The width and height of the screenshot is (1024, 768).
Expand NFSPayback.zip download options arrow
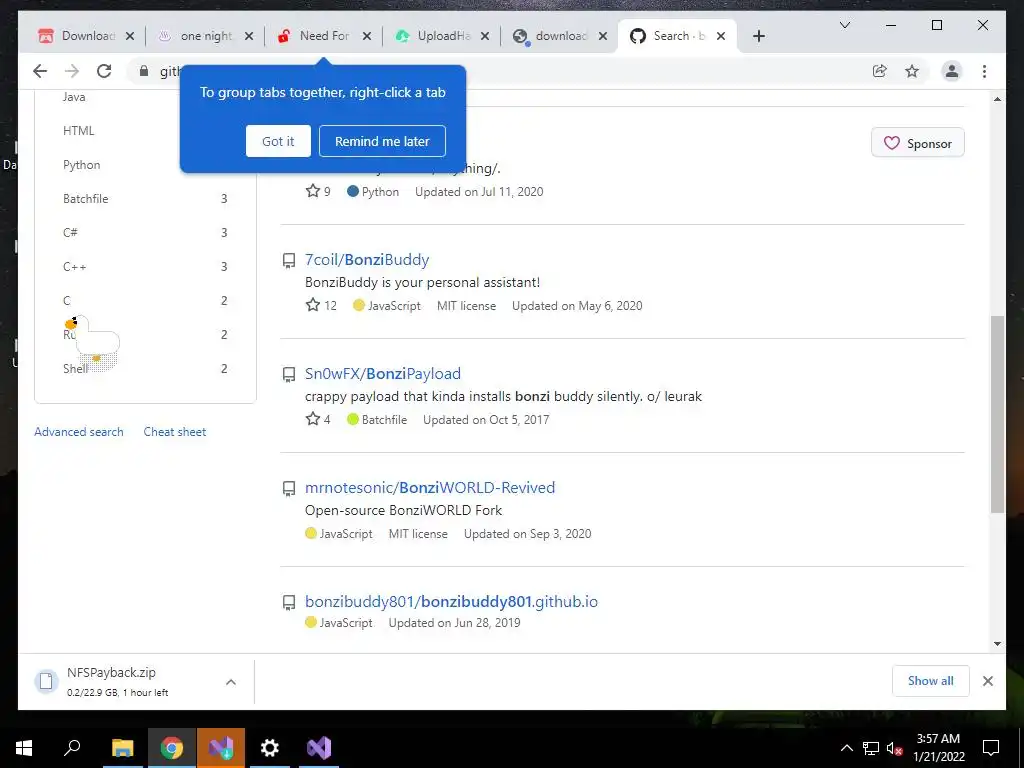pos(231,682)
